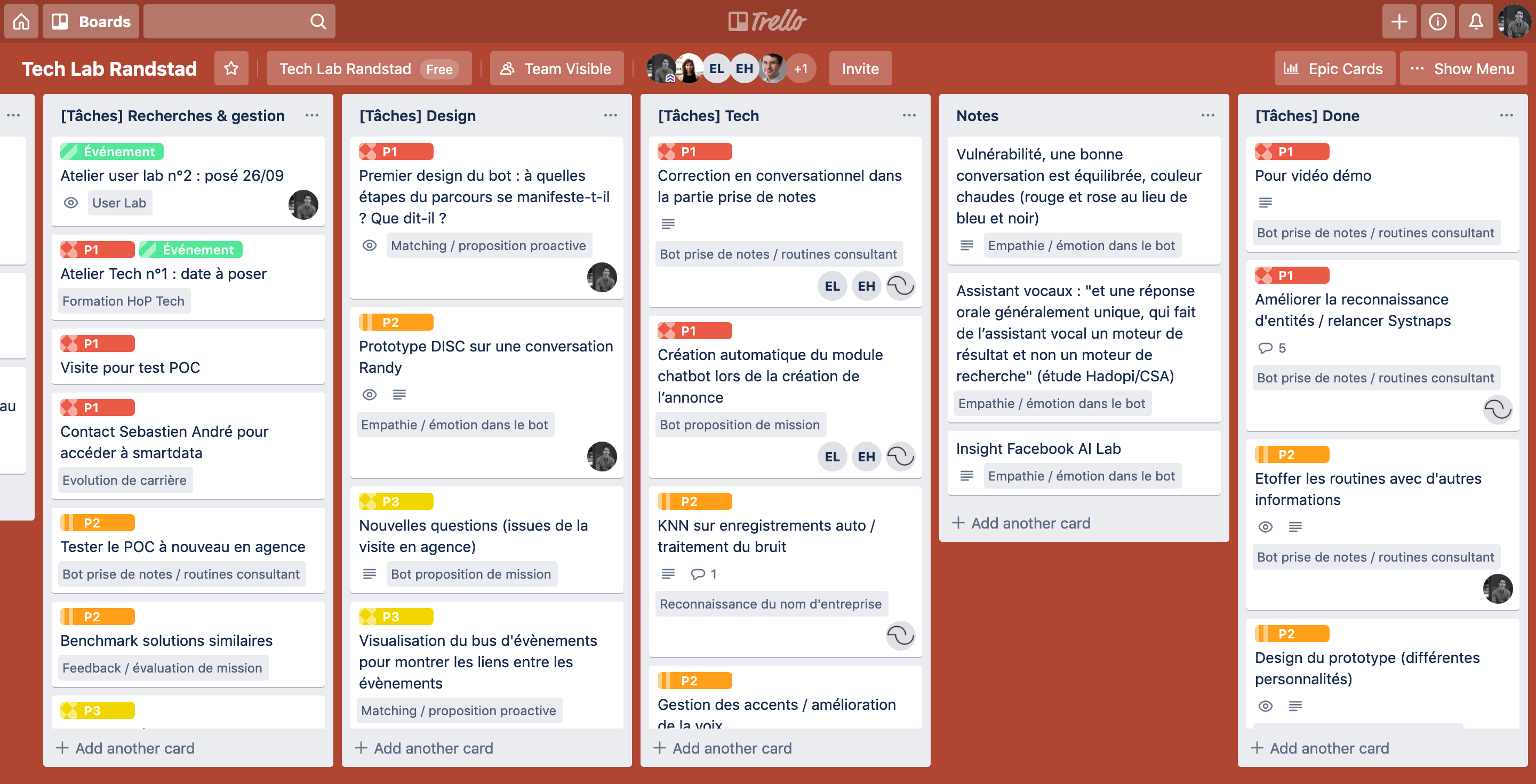Click the EH member avatar in header
The image size is (1536, 784).
(743, 69)
